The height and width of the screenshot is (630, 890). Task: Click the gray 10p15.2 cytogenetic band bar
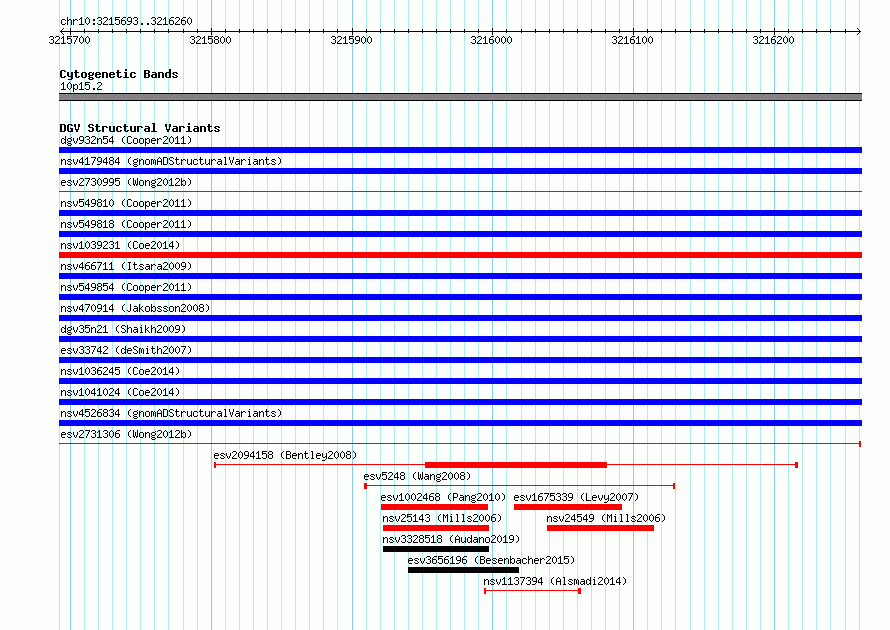point(460,97)
